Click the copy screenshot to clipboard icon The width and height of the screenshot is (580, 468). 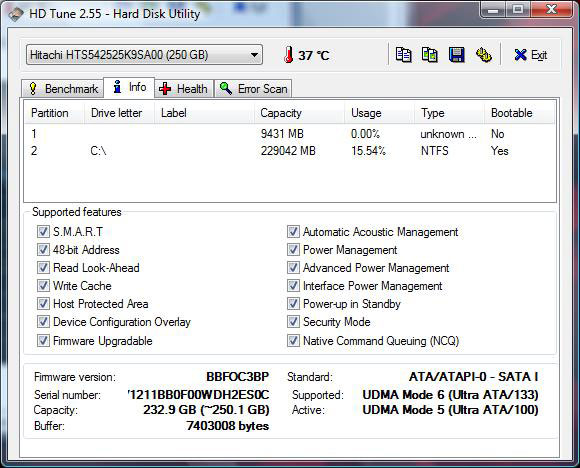(x=430, y=55)
